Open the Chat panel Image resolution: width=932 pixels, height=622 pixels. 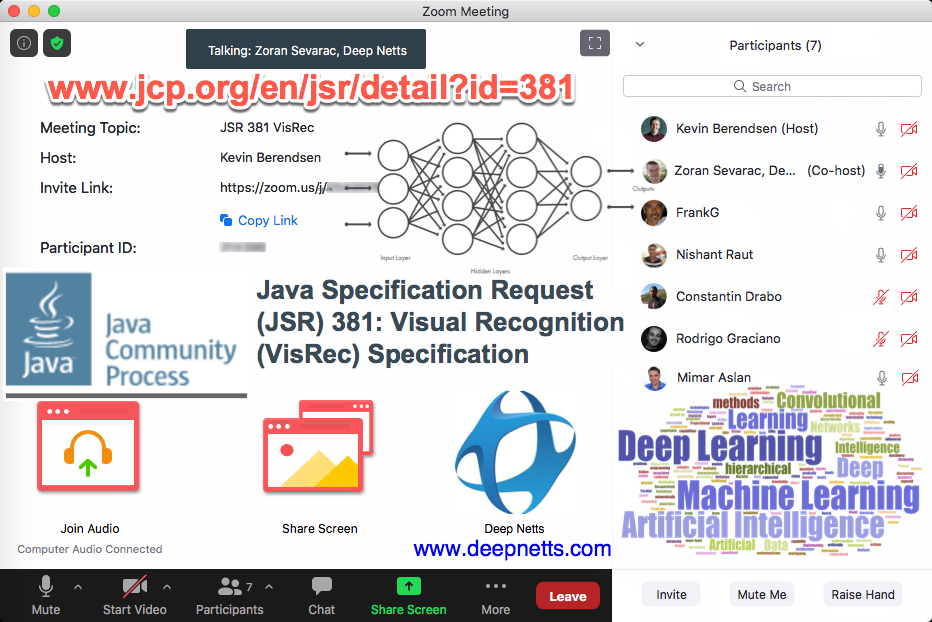click(322, 595)
